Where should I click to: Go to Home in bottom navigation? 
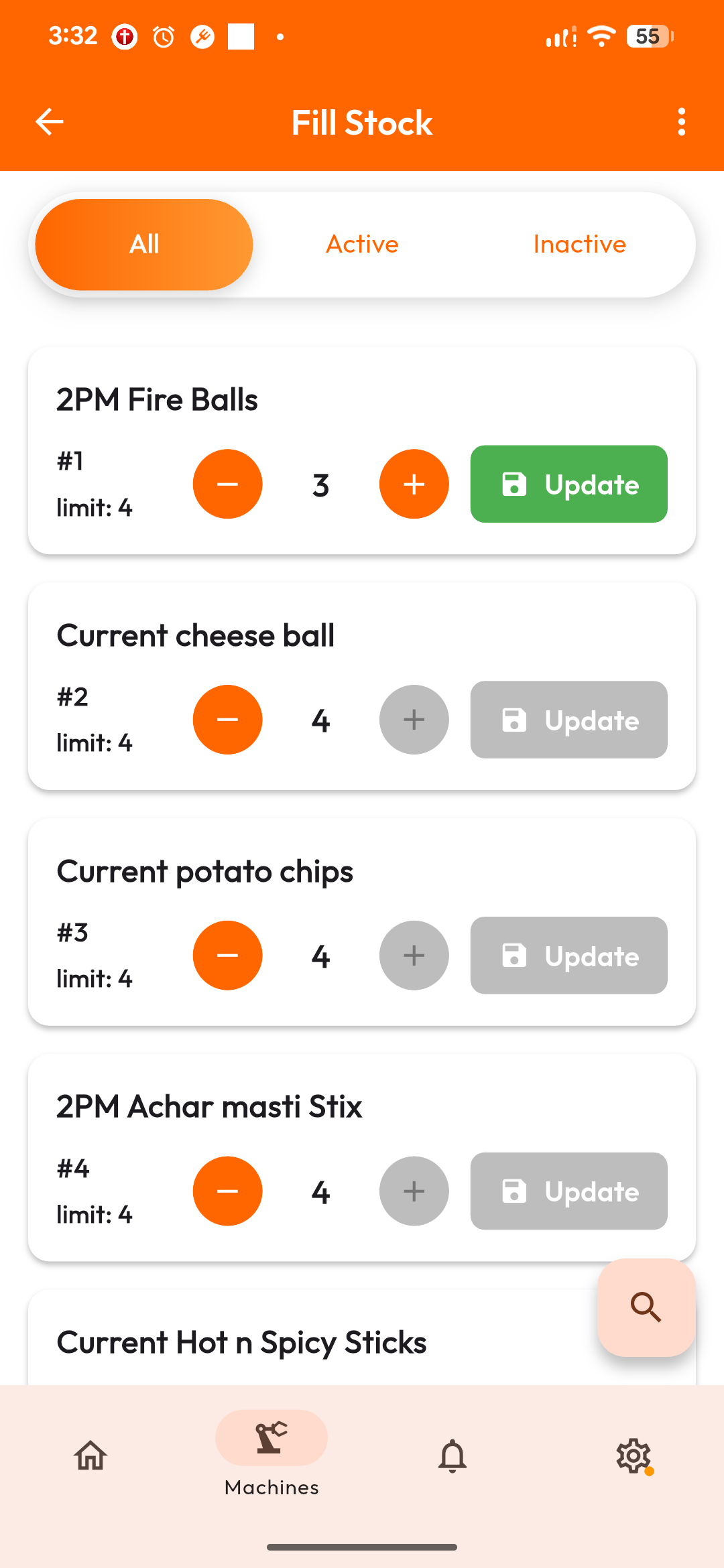[x=90, y=1455]
